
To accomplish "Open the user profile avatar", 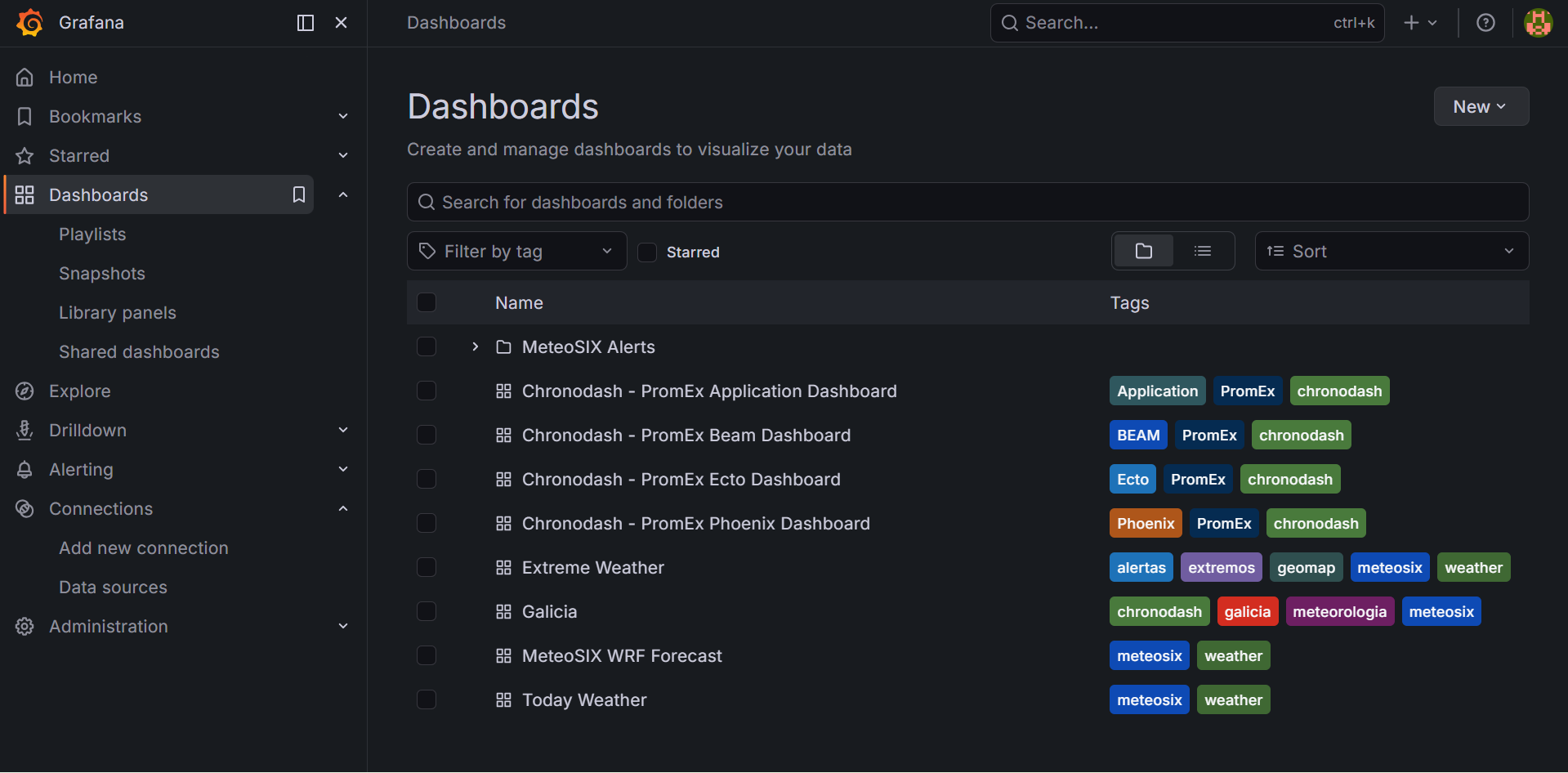I will tap(1539, 23).
